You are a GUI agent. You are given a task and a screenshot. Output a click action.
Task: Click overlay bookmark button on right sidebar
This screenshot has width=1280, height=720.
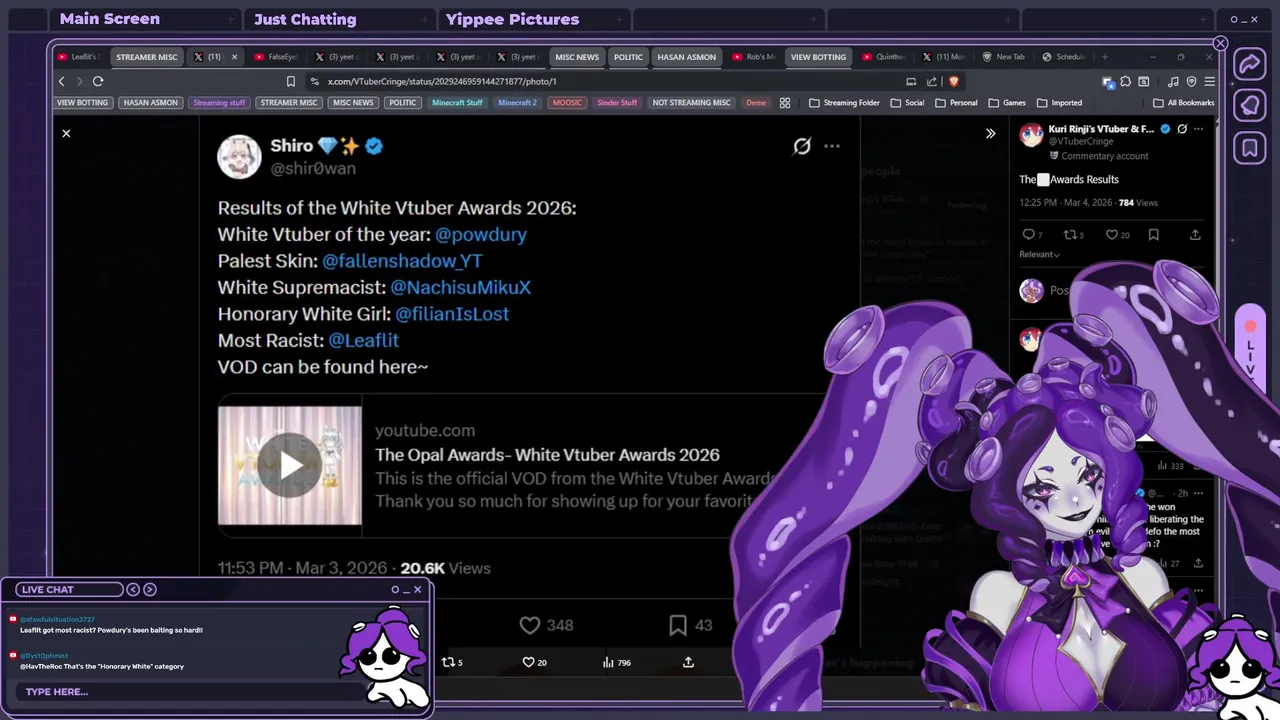point(1250,148)
